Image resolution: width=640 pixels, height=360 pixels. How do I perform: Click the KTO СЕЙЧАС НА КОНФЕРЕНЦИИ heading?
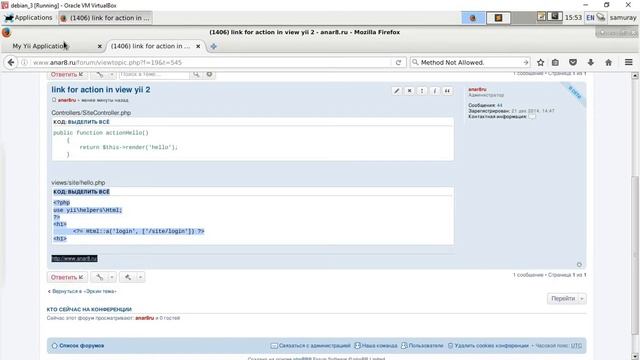click(x=89, y=309)
